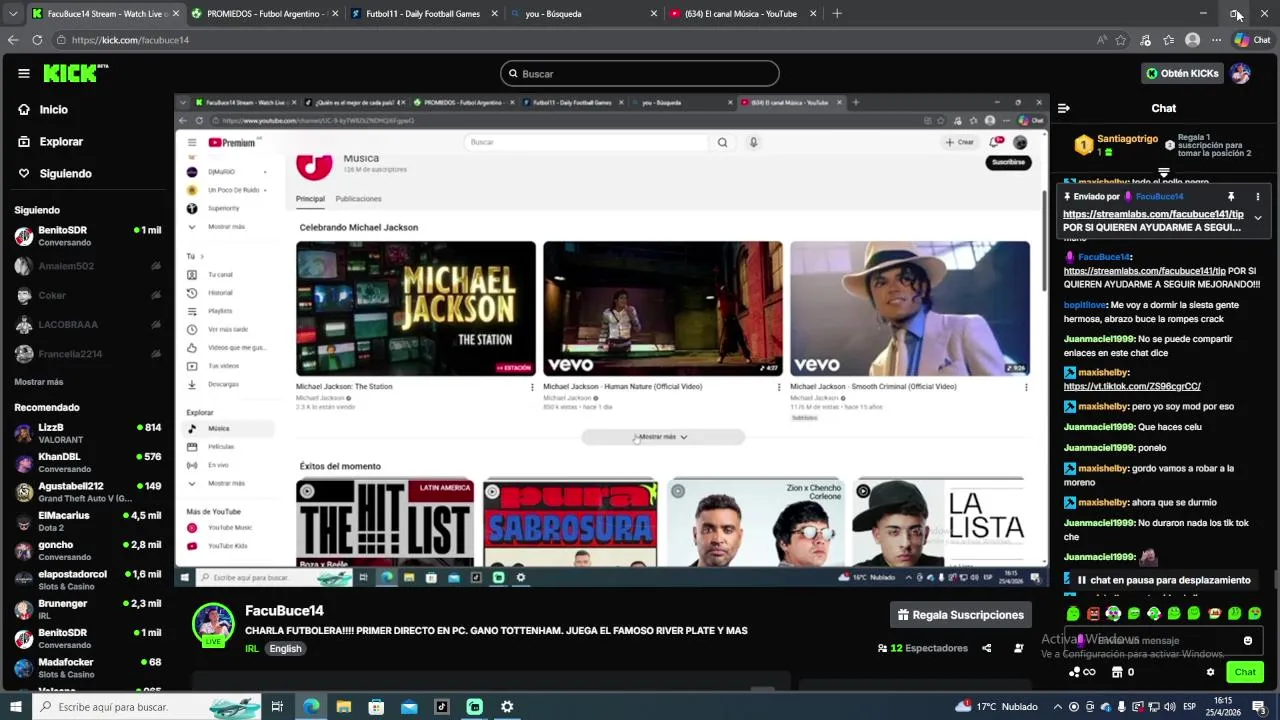Open File Explorer from taskbar
Viewport: 1280px width, 720px height.
(343, 707)
